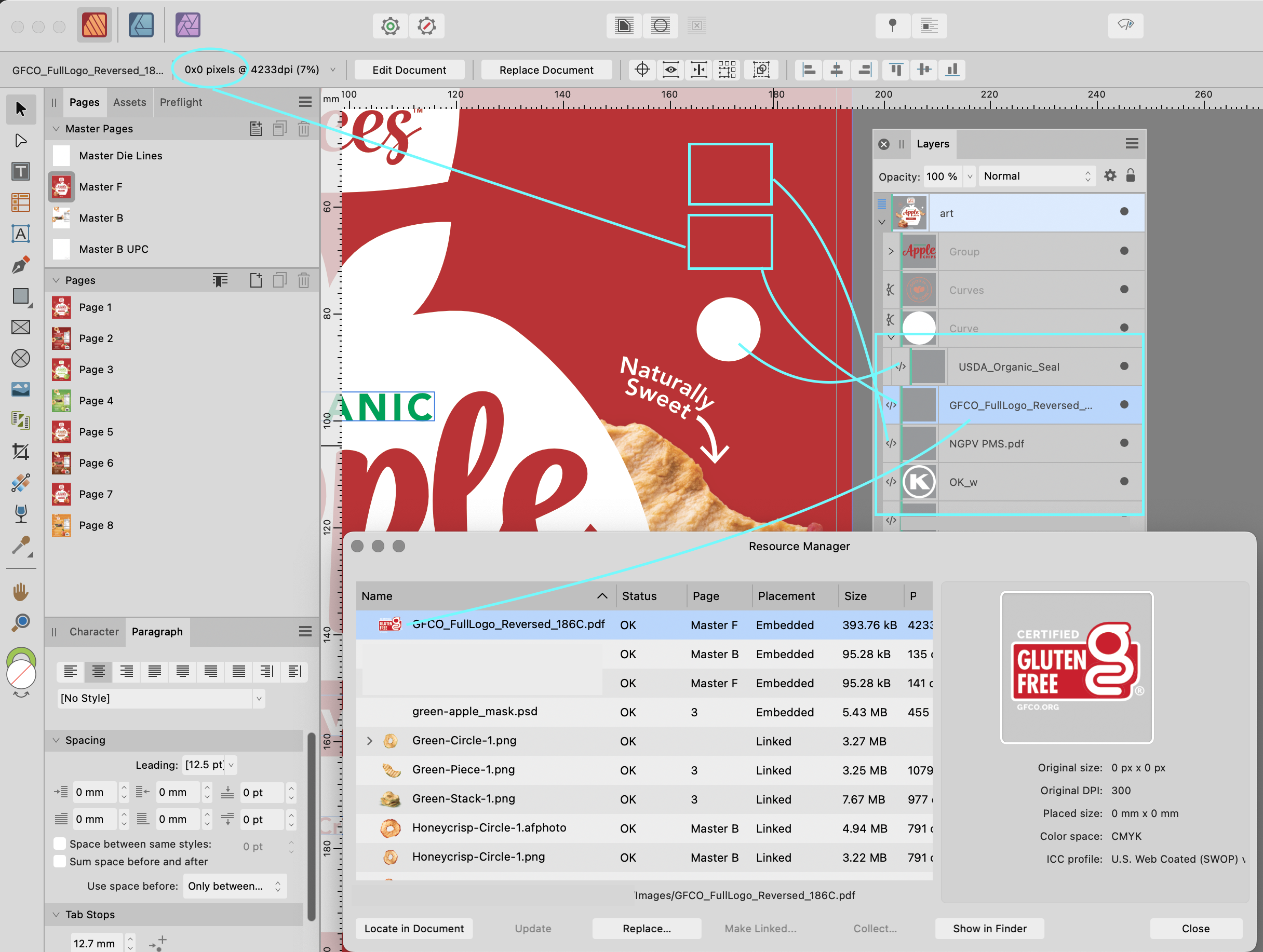Click the Replace Document button

[x=546, y=70]
